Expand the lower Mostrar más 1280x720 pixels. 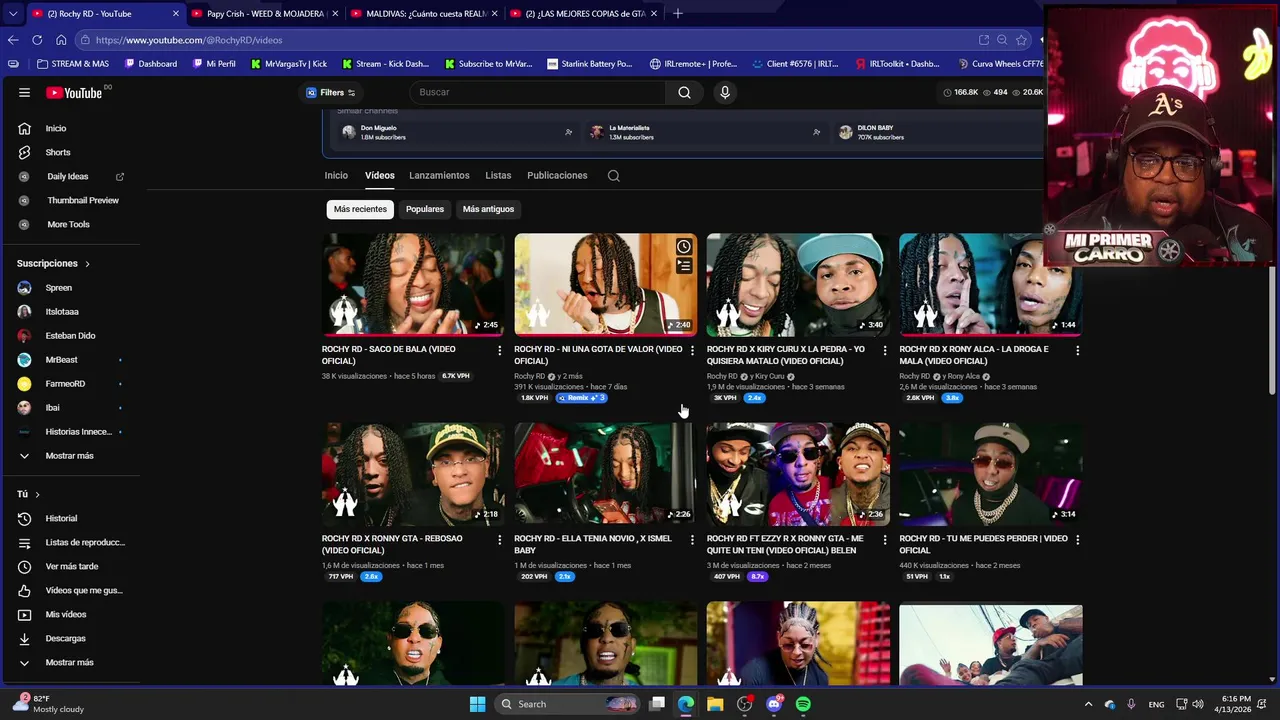[x=70, y=662]
